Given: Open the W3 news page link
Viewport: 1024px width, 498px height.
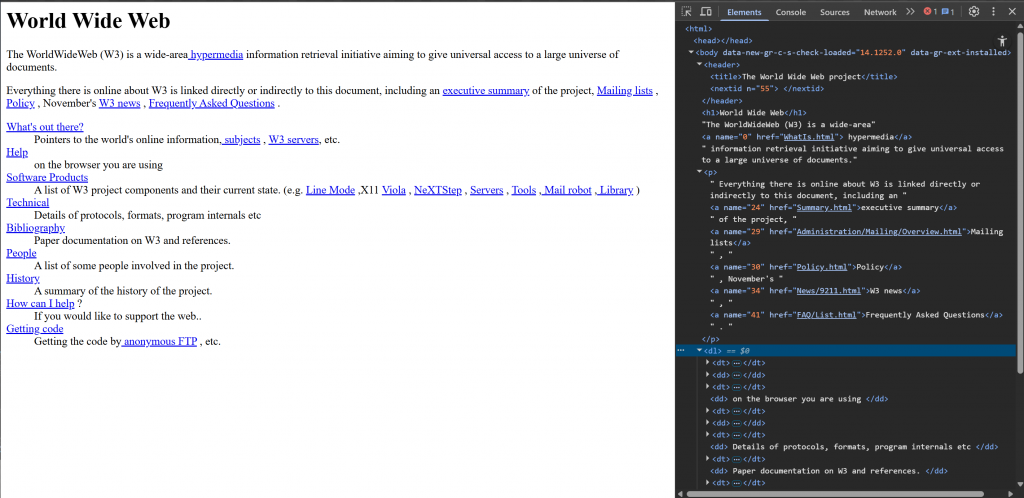Looking at the screenshot, I should [x=120, y=103].
